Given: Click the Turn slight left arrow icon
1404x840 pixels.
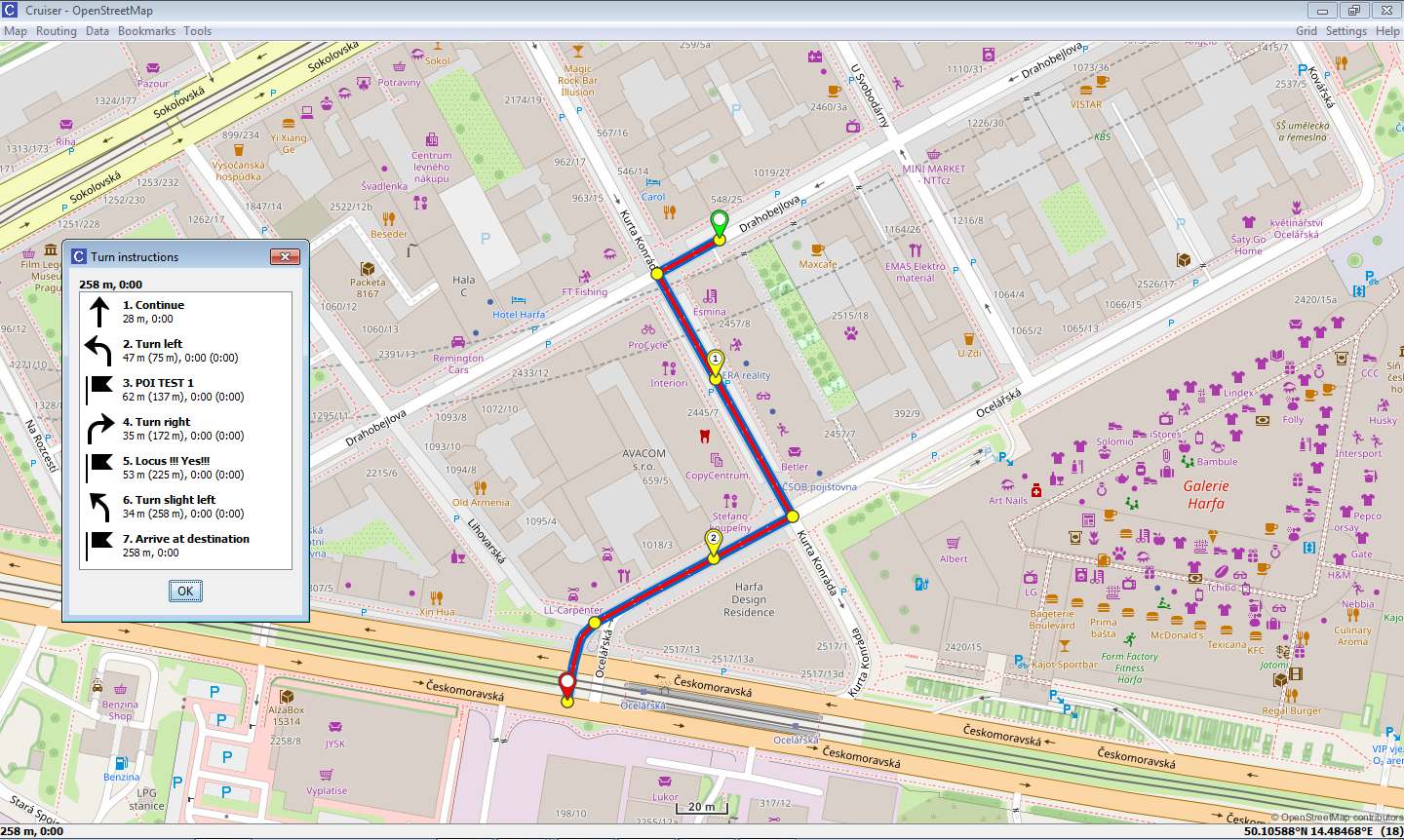Looking at the screenshot, I should coord(98,506).
